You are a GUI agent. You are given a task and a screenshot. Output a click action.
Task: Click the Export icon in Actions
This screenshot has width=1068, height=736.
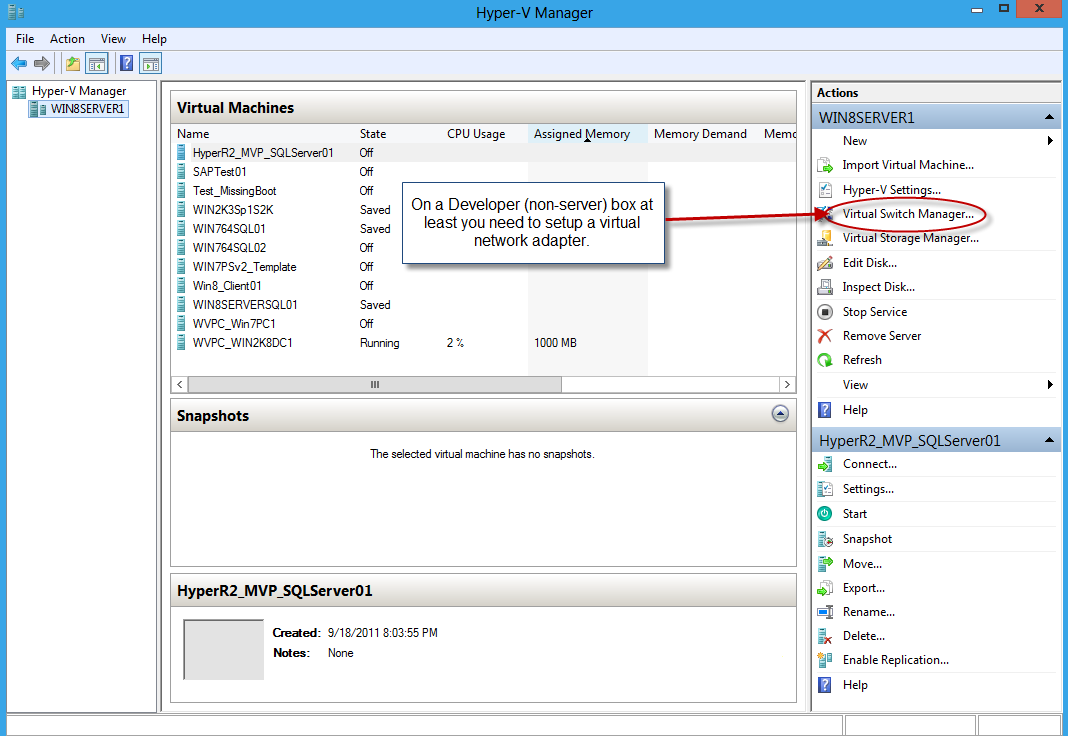point(825,588)
